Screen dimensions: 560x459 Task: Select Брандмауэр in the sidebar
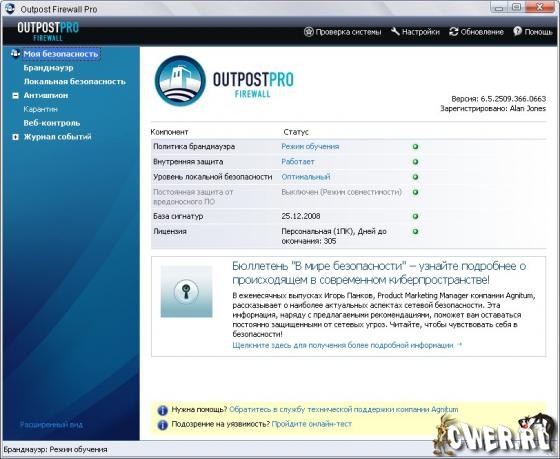click(49, 68)
